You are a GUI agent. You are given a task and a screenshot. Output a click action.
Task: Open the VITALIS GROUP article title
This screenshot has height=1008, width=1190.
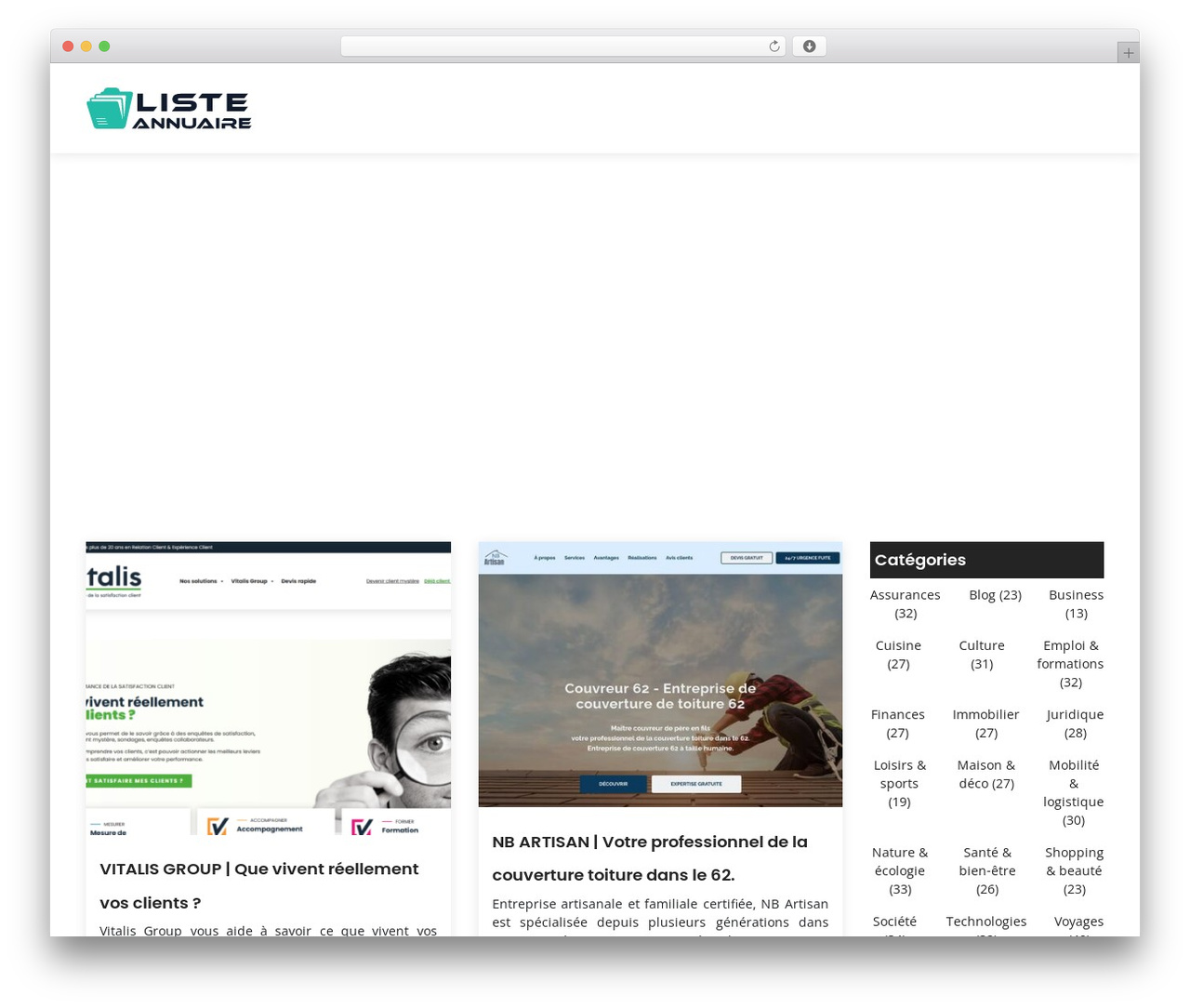[x=259, y=885]
